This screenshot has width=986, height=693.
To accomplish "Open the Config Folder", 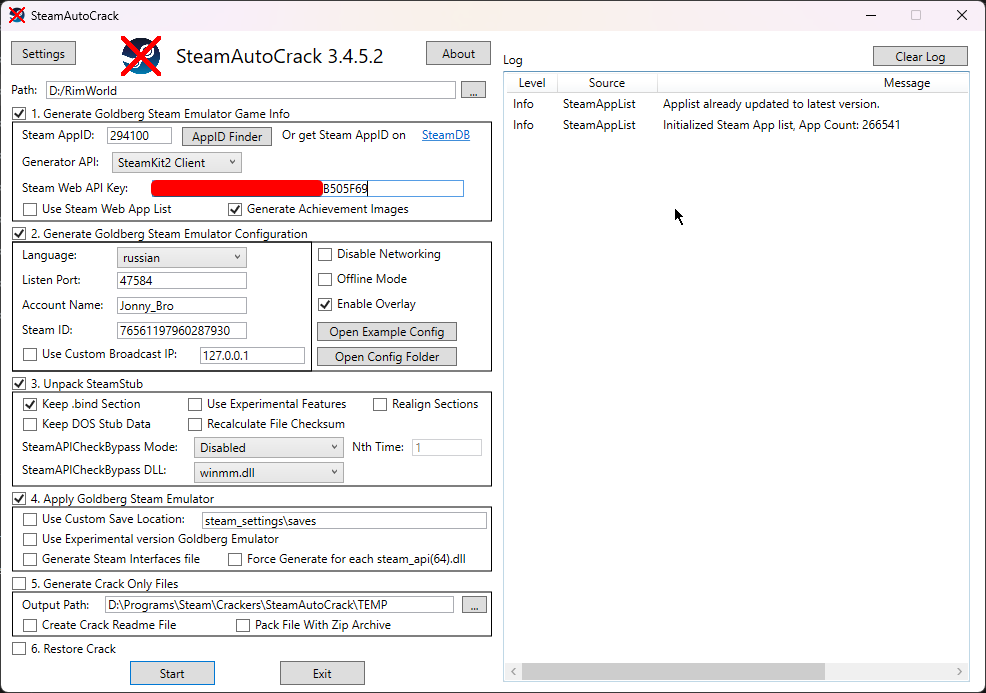I will [x=386, y=356].
